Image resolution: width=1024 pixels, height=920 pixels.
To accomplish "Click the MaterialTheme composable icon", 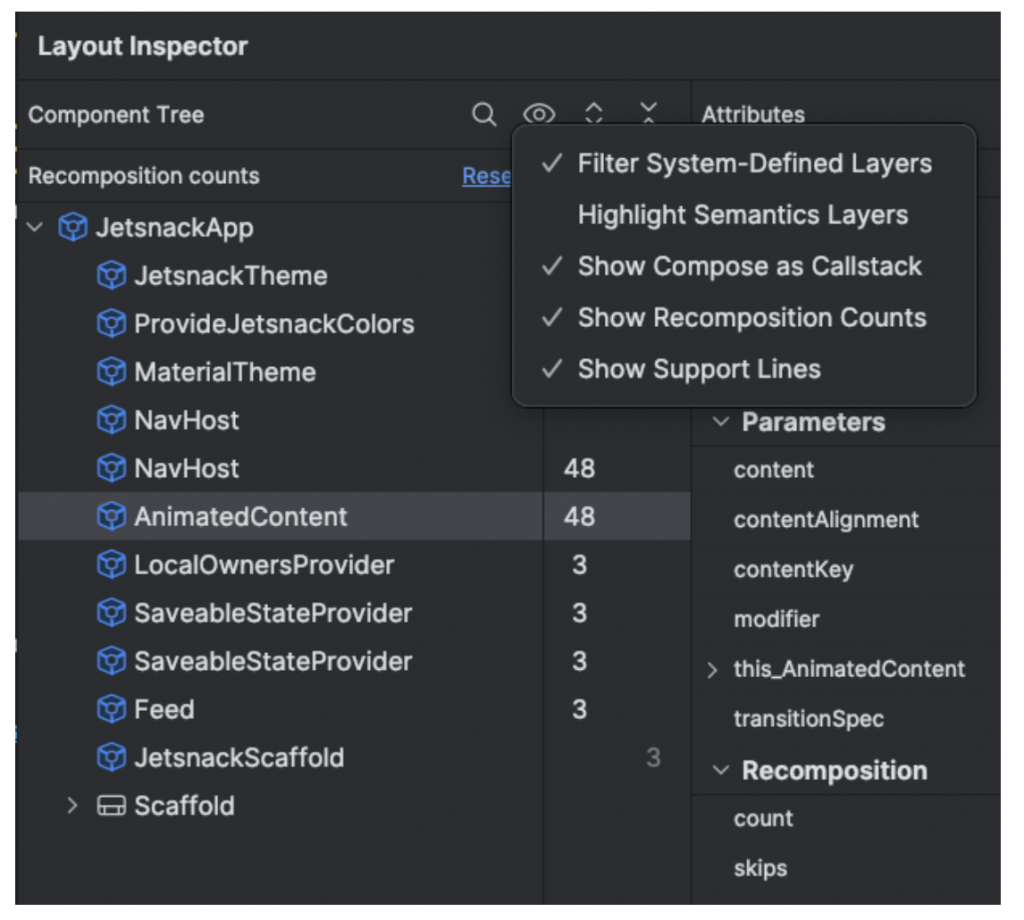I will (x=111, y=372).
